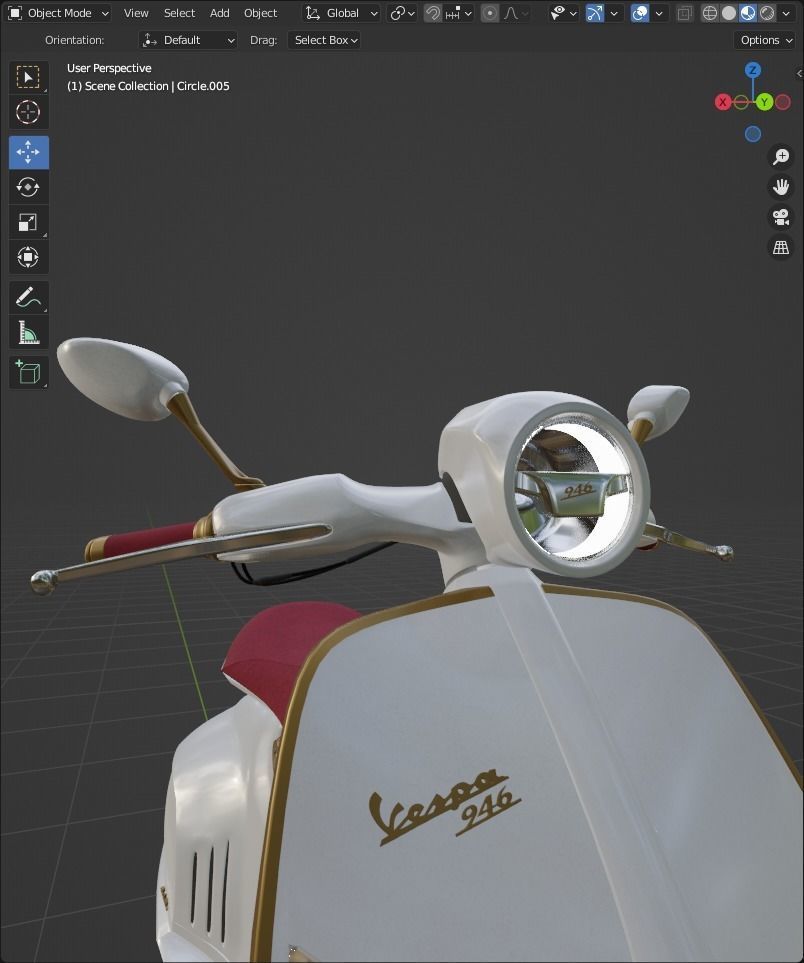Click the zoom magnifier viewport icon
This screenshot has height=963, width=804.
click(x=781, y=157)
